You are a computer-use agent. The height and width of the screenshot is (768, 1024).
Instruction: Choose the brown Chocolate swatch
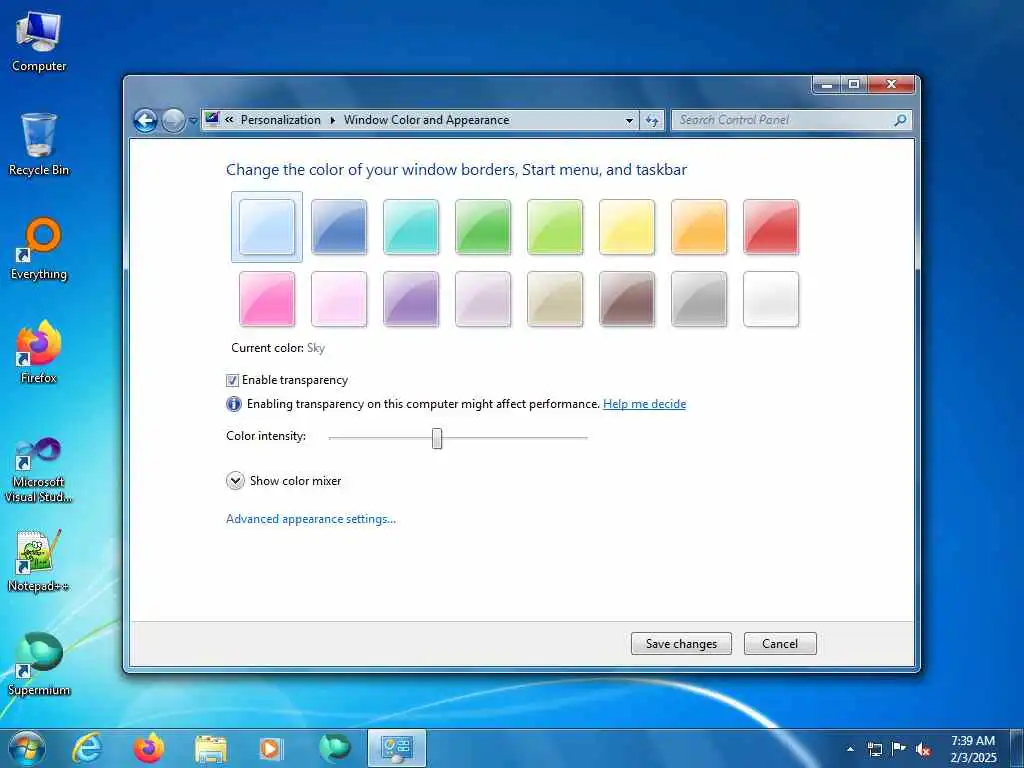(x=627, y=299)
